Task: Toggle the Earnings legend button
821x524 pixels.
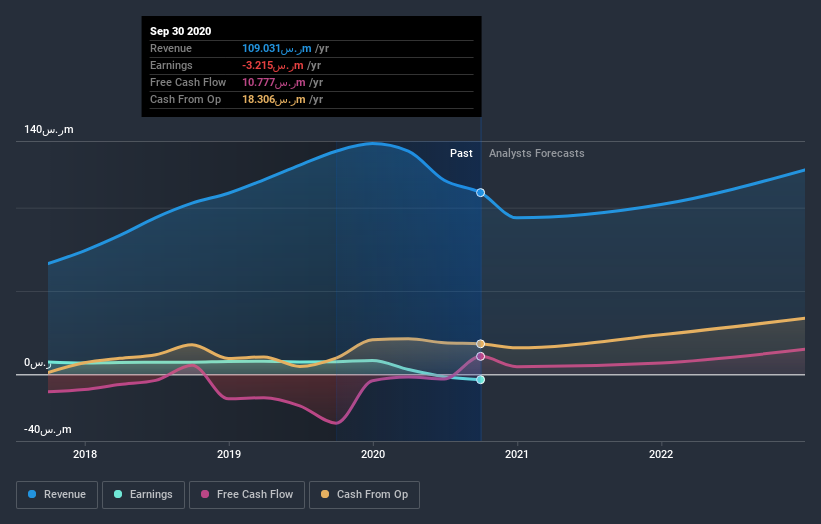Action: click(143, 495)
